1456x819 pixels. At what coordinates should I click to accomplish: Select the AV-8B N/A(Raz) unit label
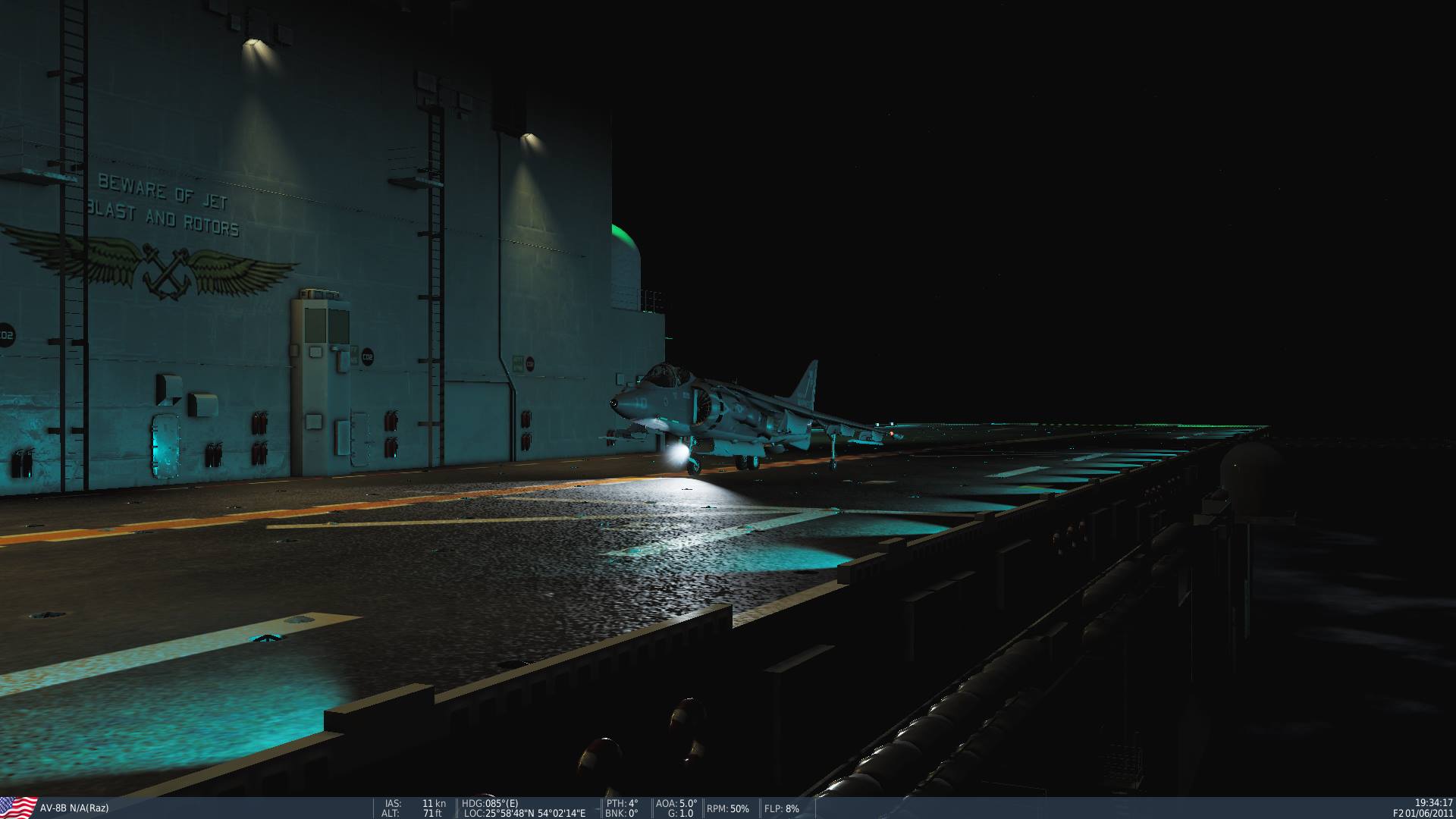click(x=74, y=808)
